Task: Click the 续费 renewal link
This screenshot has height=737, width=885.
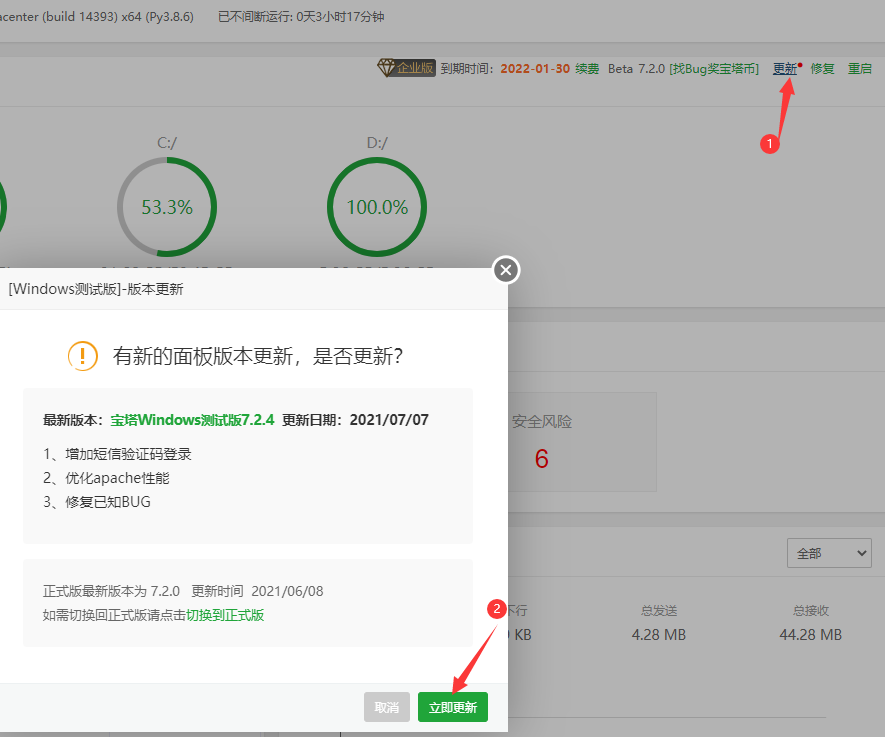Action: click(587, 69)
